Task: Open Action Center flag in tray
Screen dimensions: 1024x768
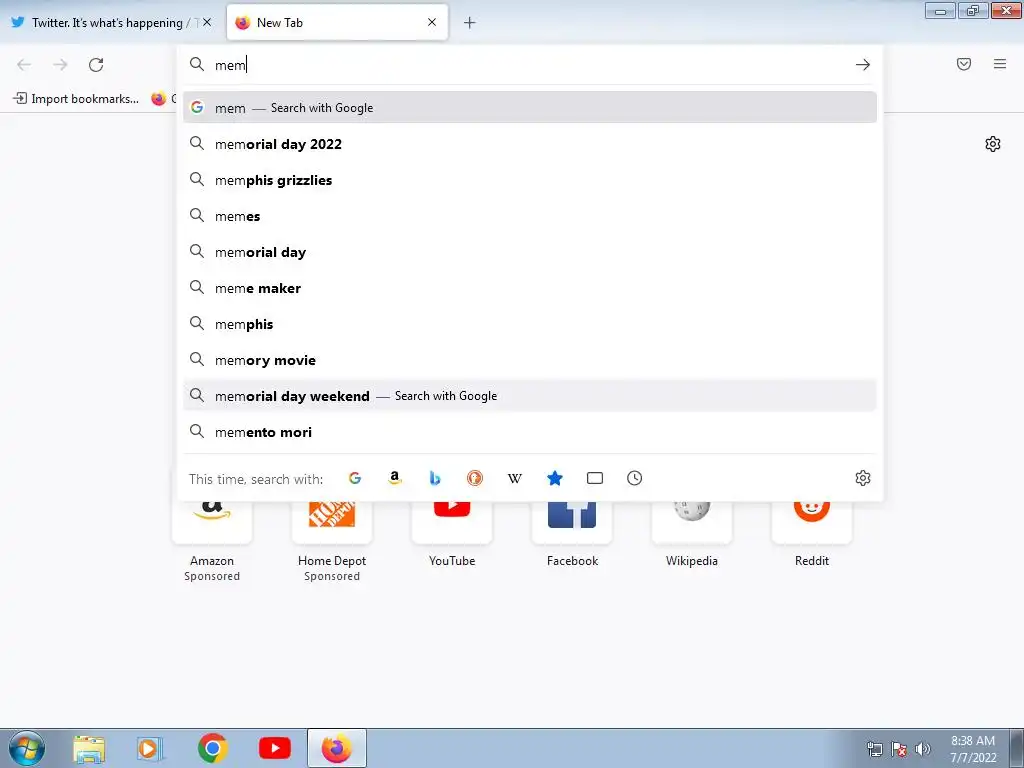Action: tap(899, 749)
